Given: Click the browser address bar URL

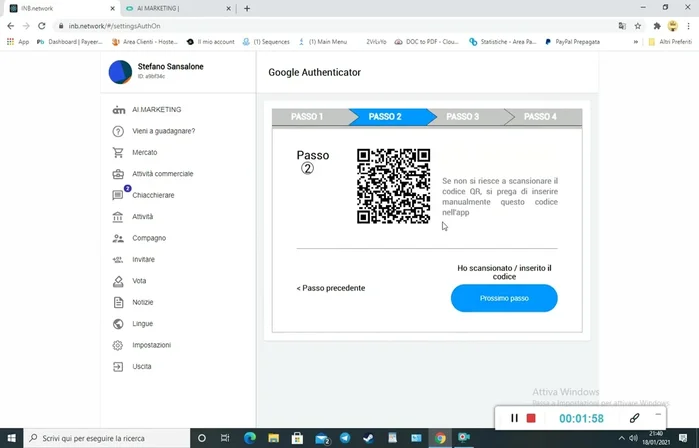Looking at the screenshot, I should 114,26.
